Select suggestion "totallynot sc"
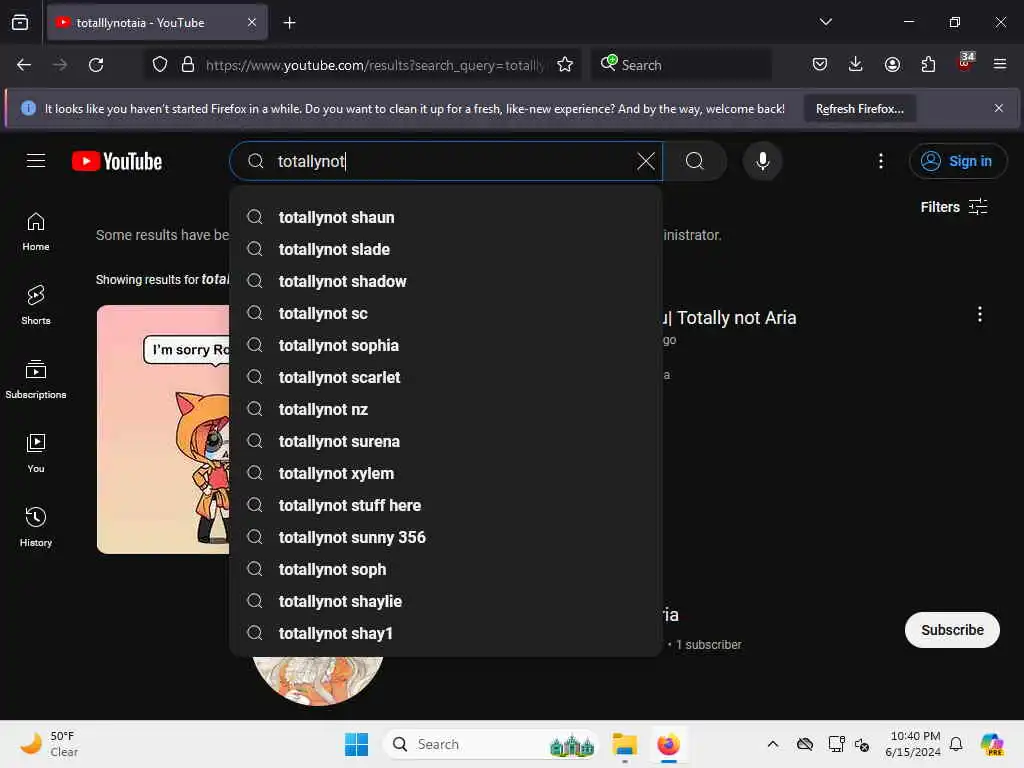 coord(445,313)
